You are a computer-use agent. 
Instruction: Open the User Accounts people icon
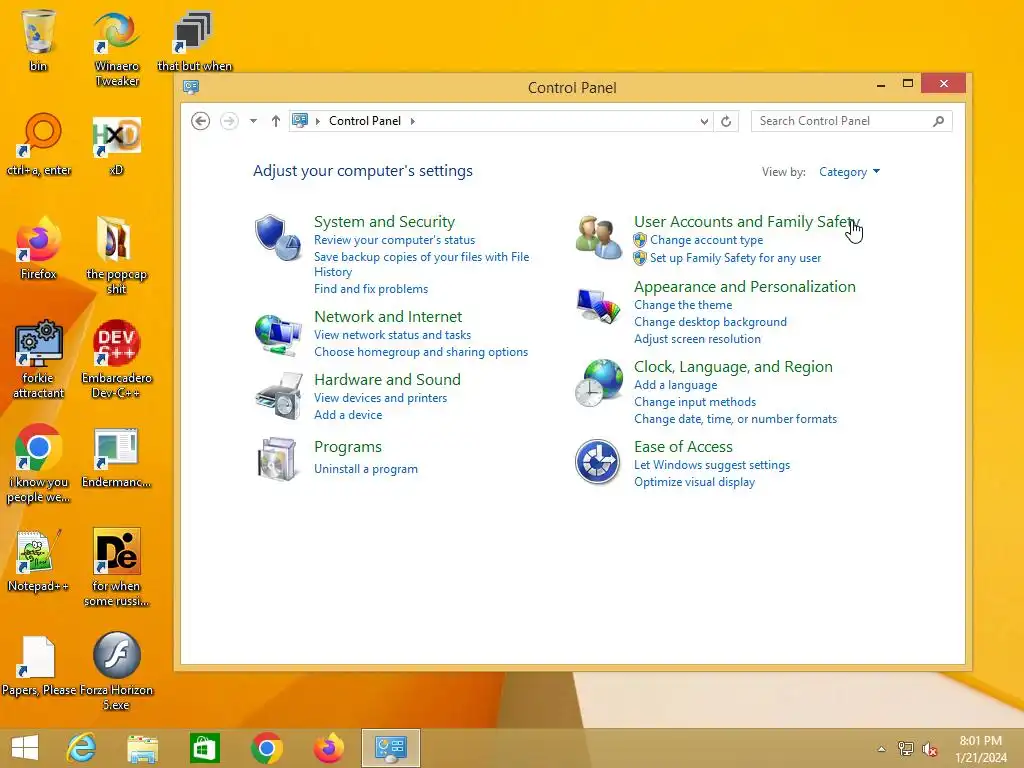coord(598,237)
